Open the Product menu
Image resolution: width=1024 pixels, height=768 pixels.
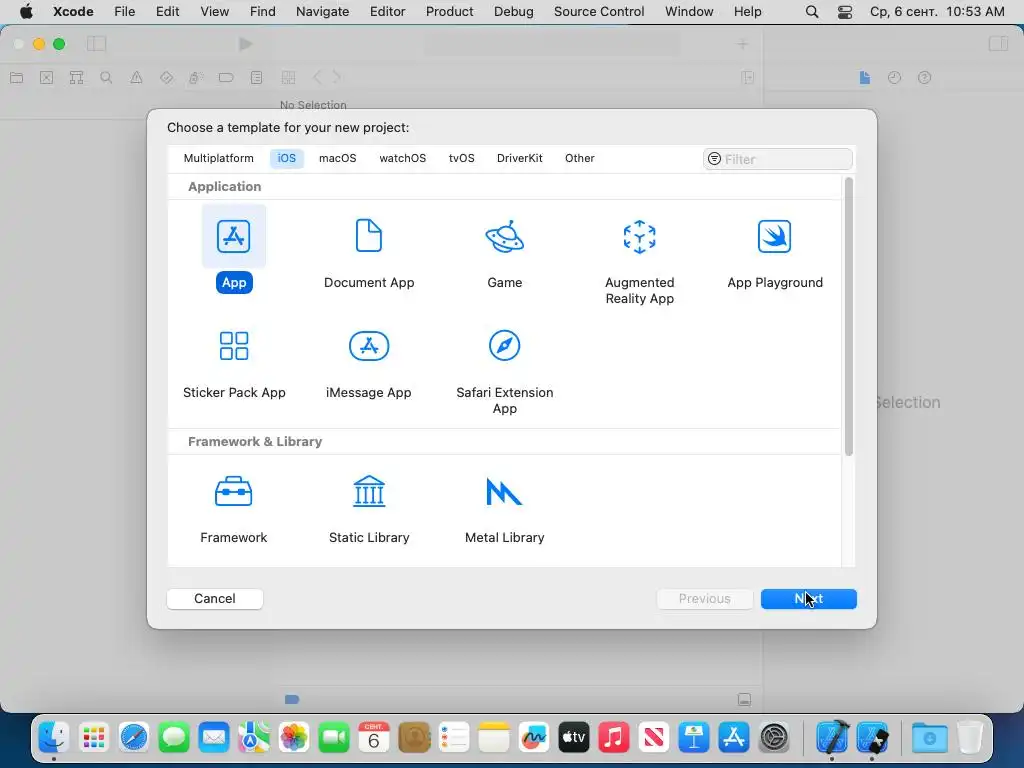(449, 12)
